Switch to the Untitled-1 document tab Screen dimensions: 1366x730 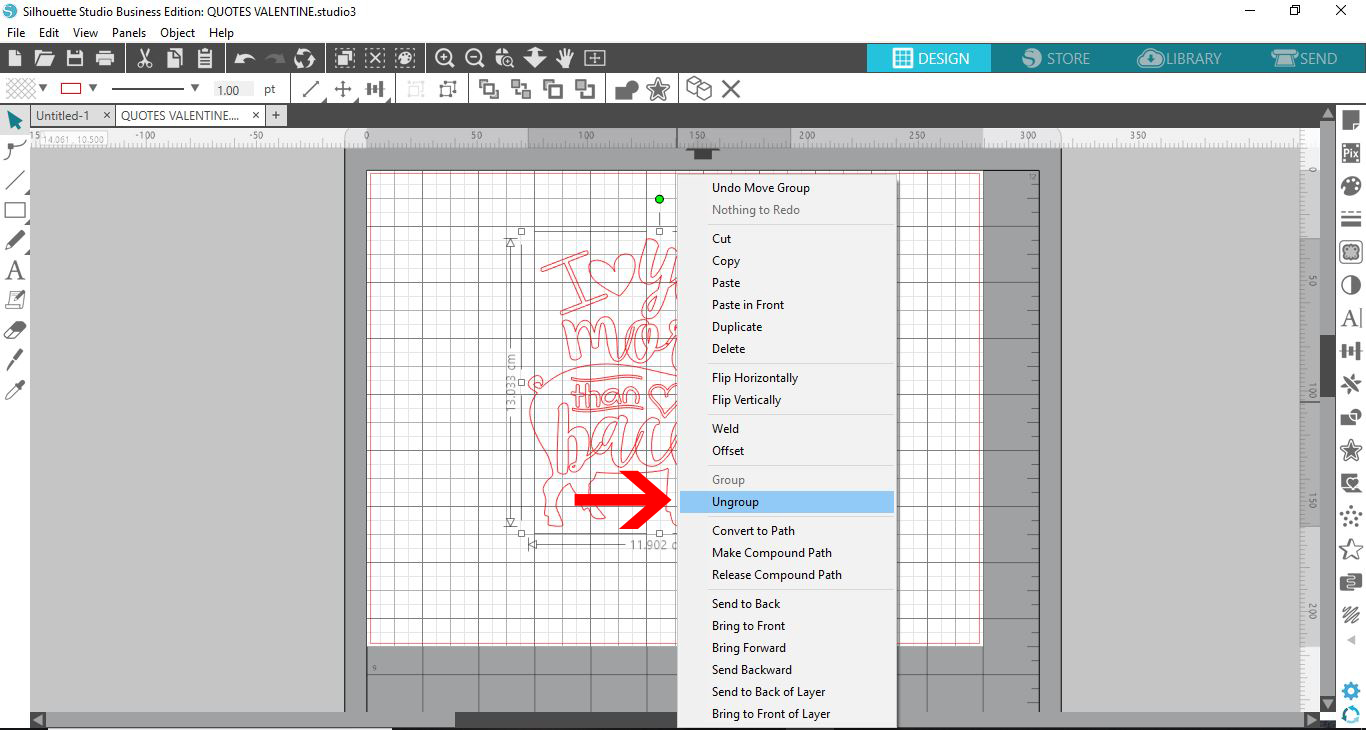pos(63,115)
